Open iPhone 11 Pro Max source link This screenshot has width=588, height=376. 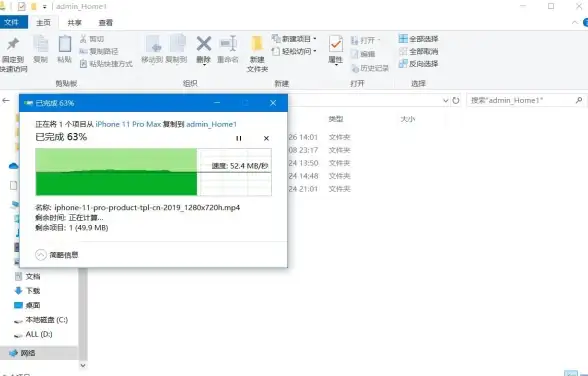click(x=128, y=124)
